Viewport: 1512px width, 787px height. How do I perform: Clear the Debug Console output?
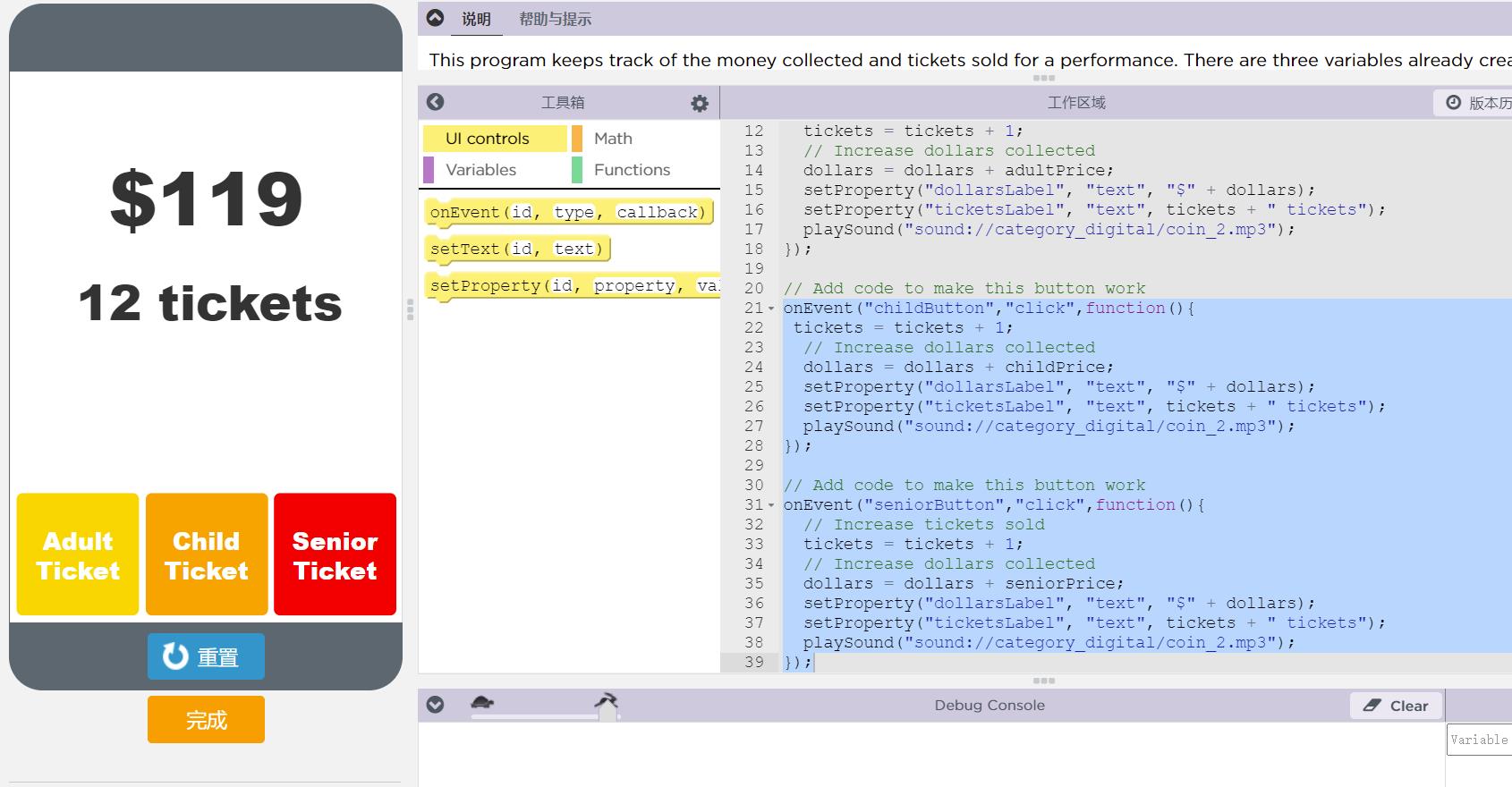(x=1396, y=706)
